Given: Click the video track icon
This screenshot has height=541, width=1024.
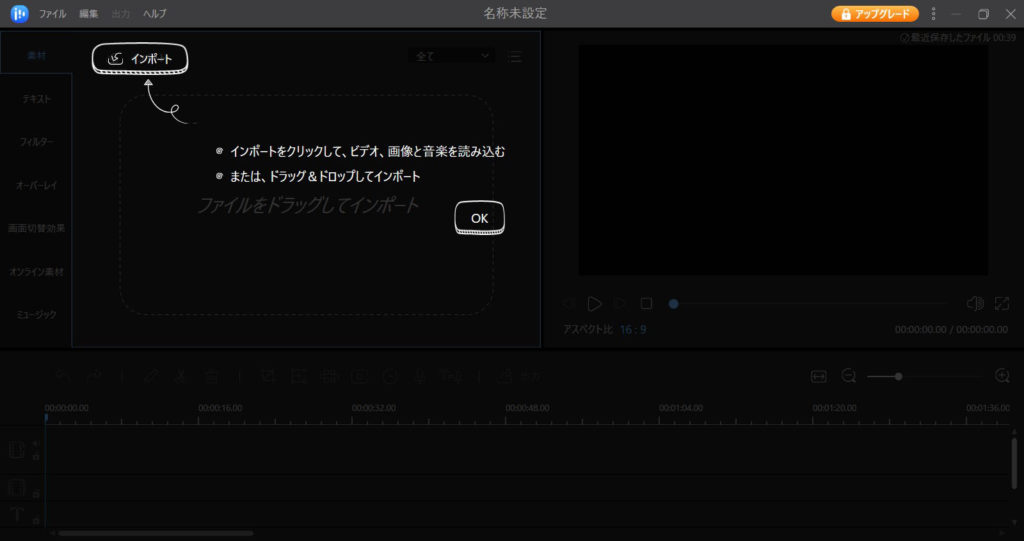Looking at the screenshot, I should [16, 450].
